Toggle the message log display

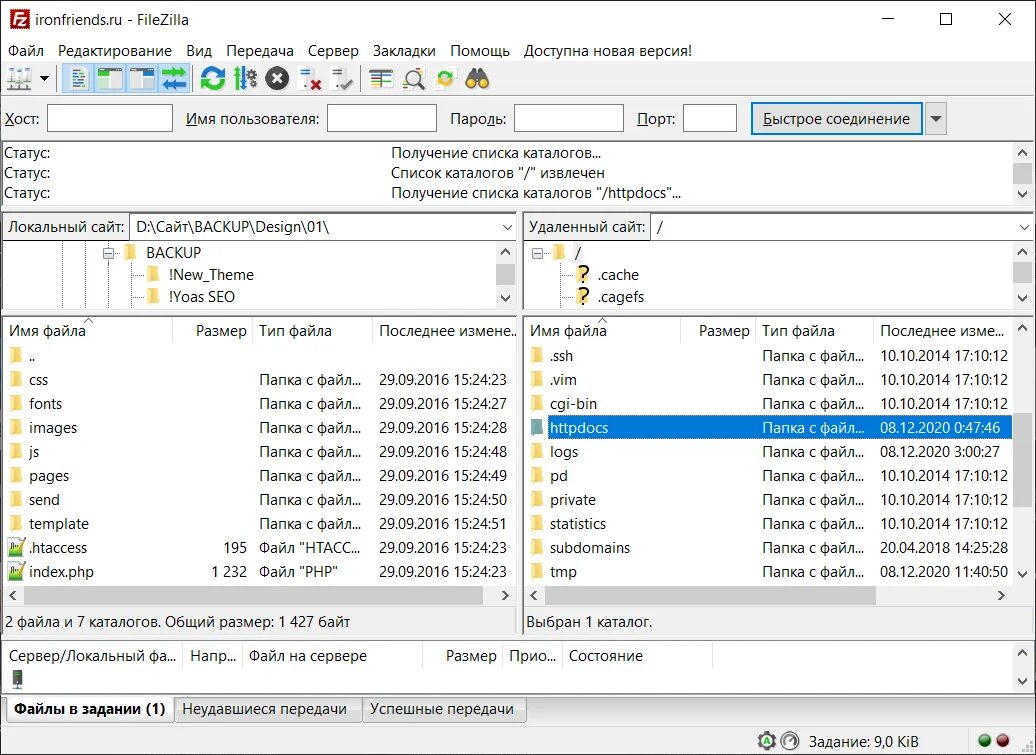[79, 79]
